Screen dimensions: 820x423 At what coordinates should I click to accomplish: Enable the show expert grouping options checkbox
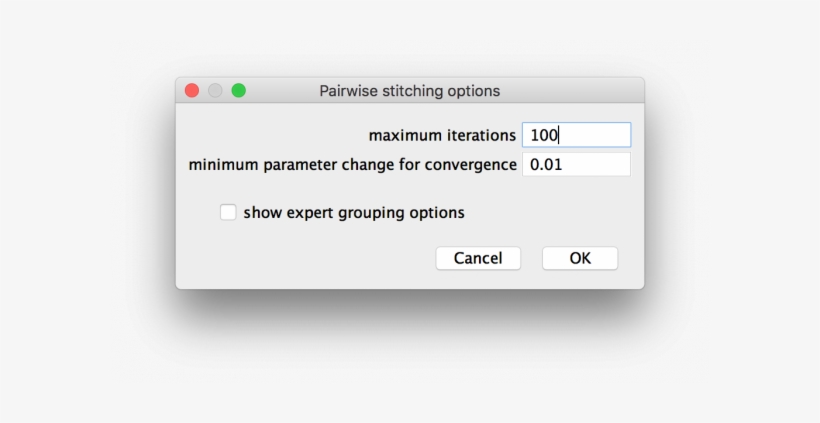(228, 212)
